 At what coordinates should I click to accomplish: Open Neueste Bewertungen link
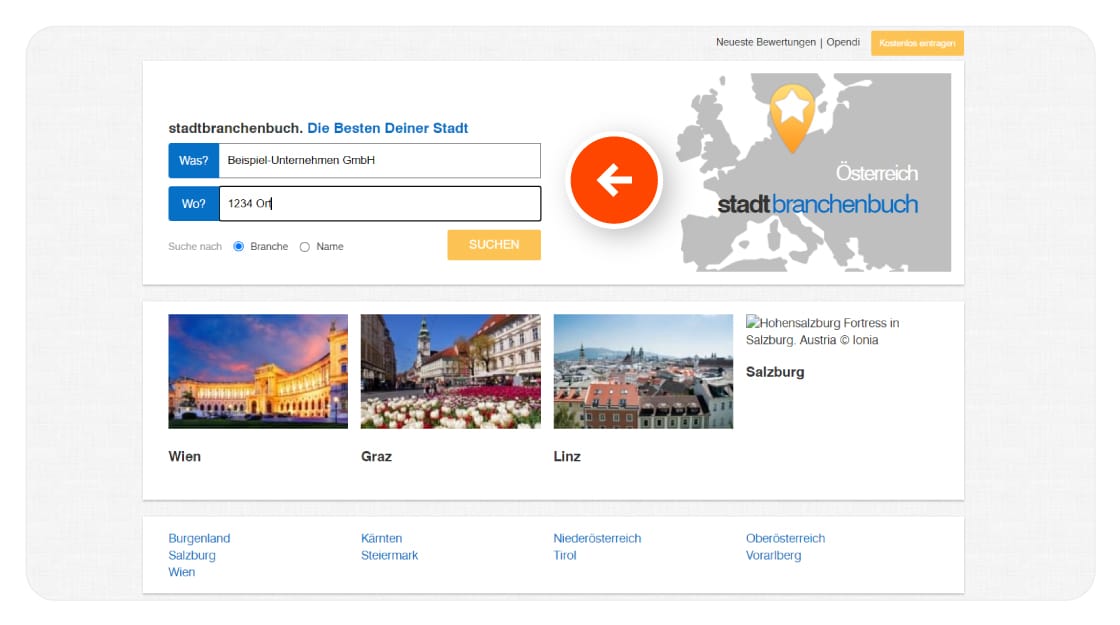click(x=766, y=42)
